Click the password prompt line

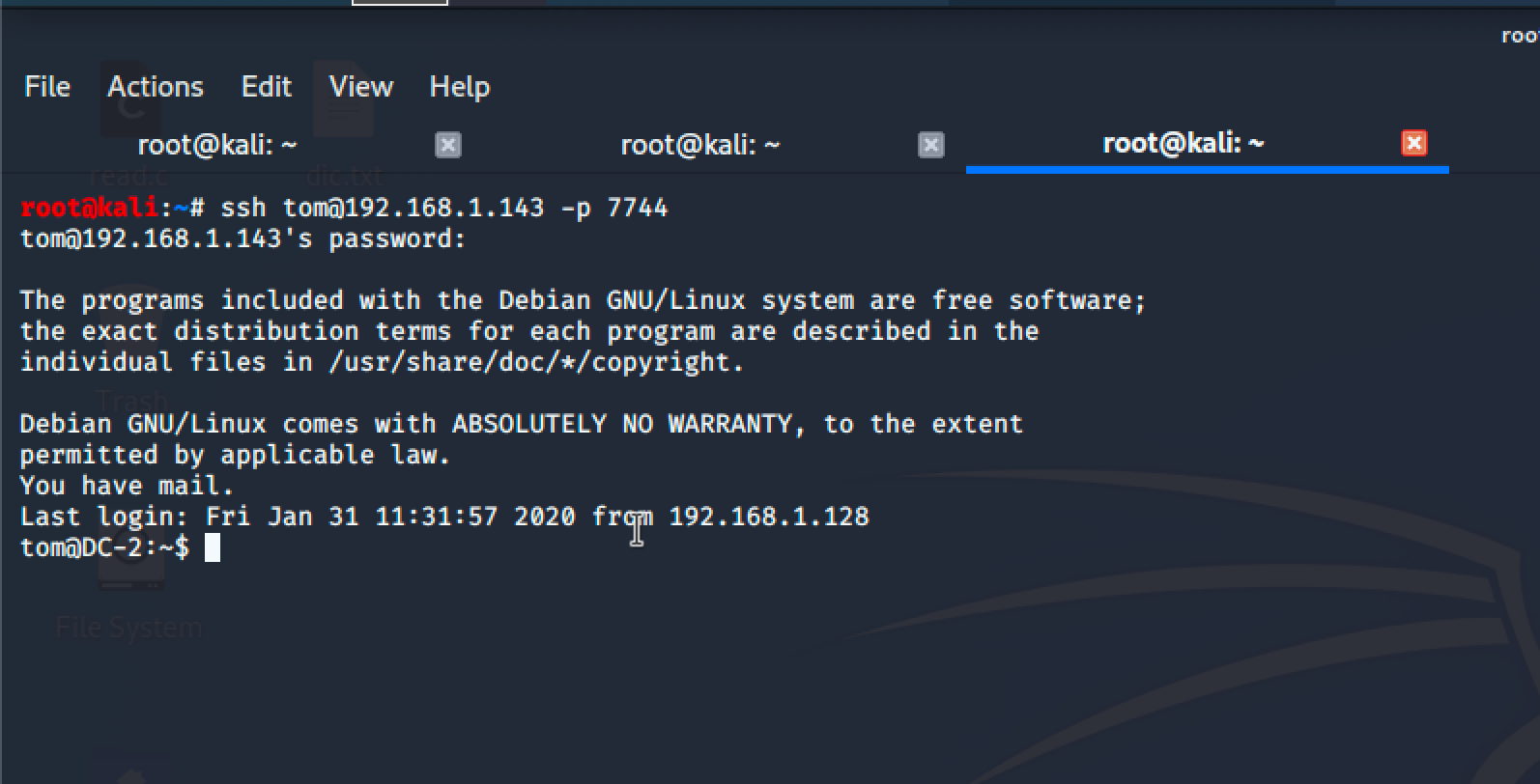click(242, 238)
